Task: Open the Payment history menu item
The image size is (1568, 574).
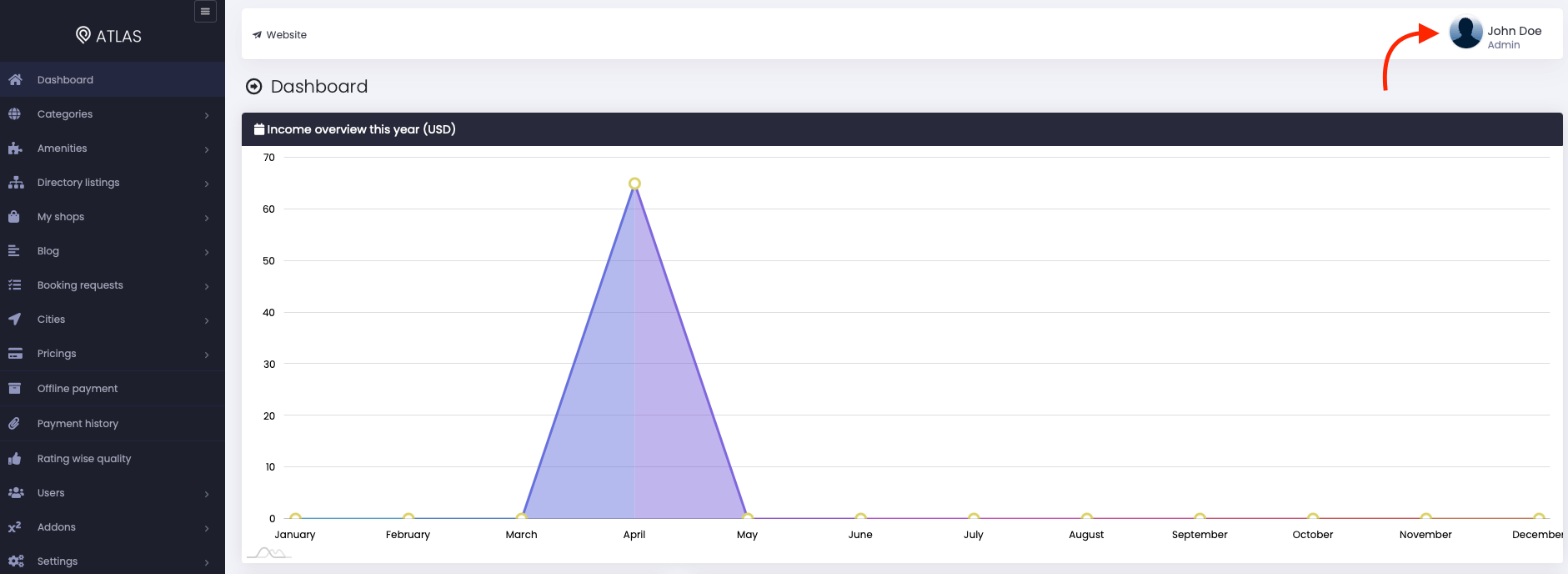Action: point(113,424)
